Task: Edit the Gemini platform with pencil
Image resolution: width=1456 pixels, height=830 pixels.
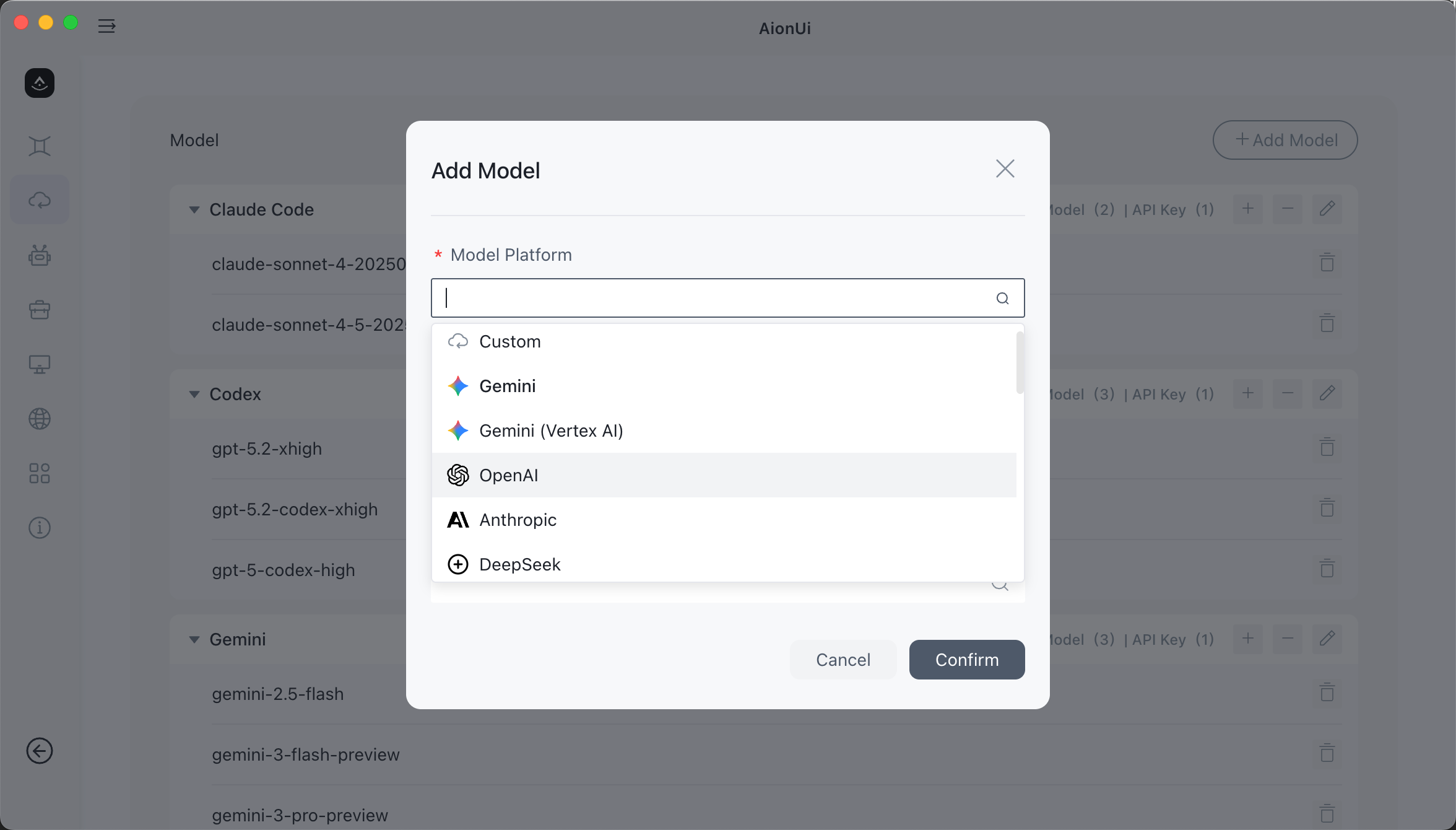Action: [1327, 639]
